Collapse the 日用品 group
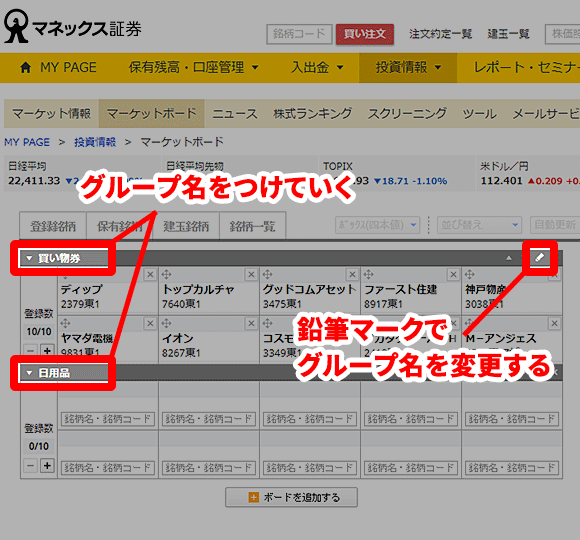 (x=29, y=373)
